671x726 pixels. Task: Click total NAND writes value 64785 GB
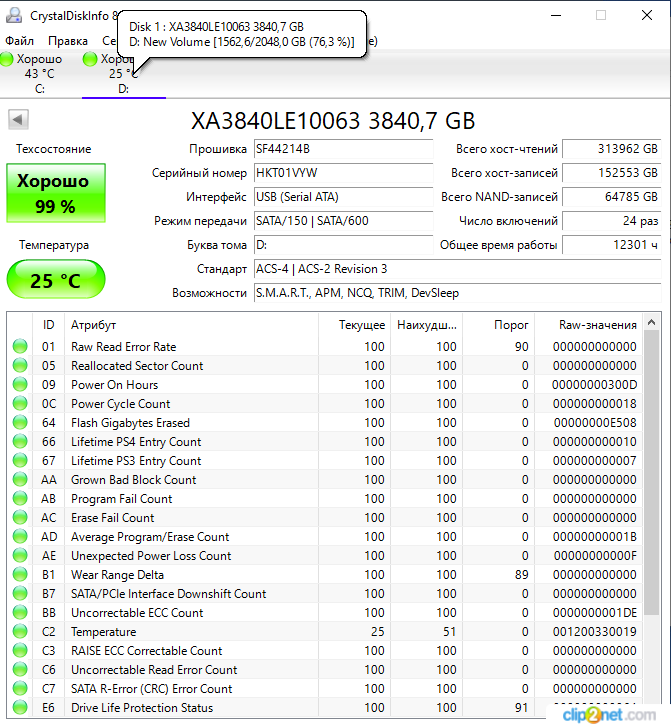[612, 197]
